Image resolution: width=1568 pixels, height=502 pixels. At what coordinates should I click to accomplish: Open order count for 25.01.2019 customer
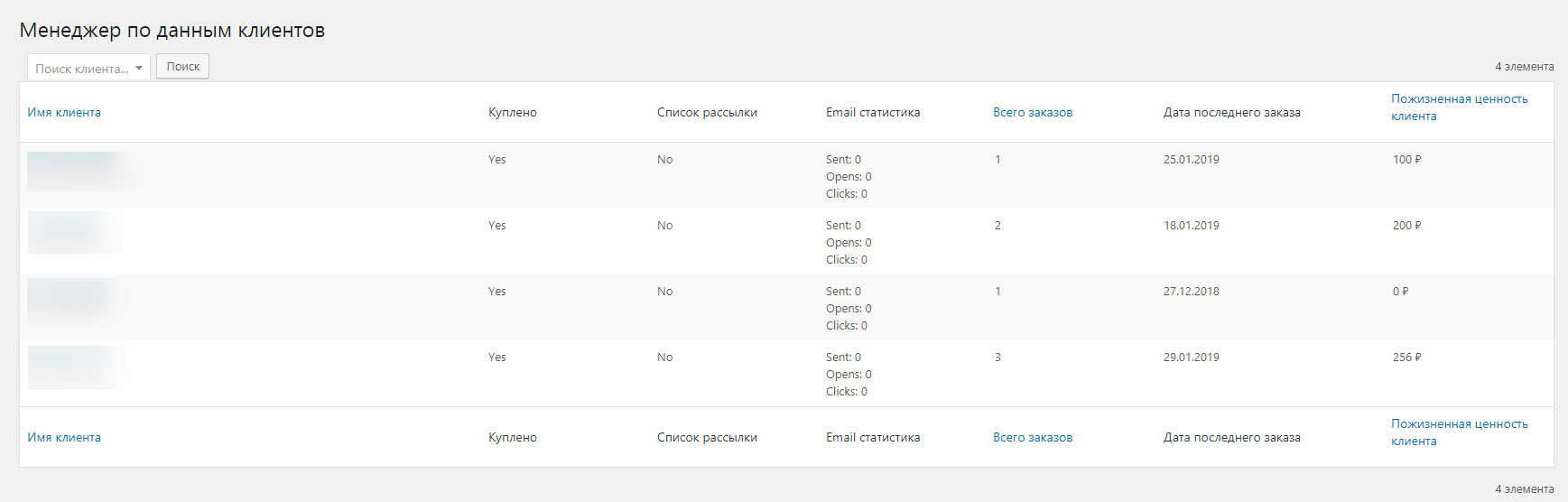coord(997,160)
